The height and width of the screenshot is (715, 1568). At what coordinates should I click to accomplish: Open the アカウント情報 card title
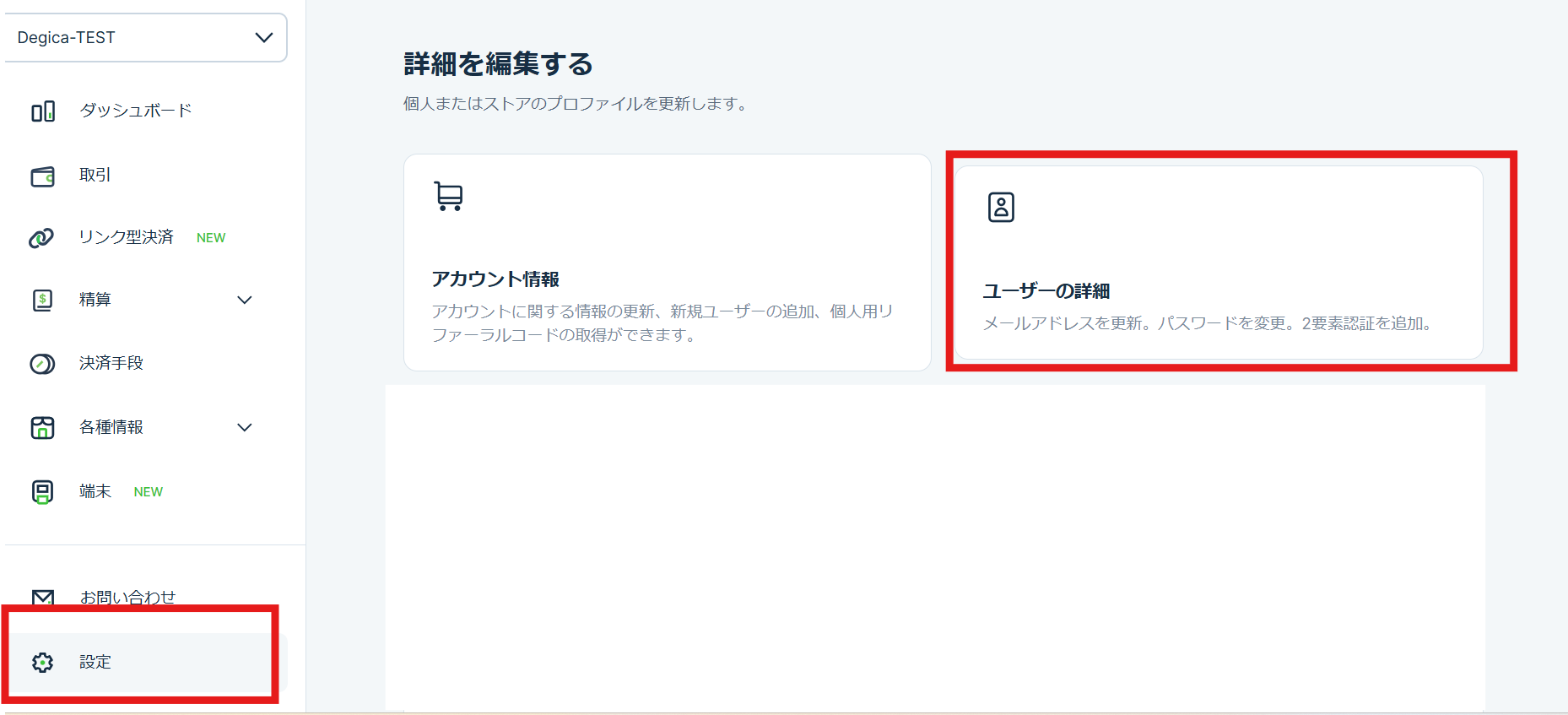pyautogui.click(x=495, y=279)
